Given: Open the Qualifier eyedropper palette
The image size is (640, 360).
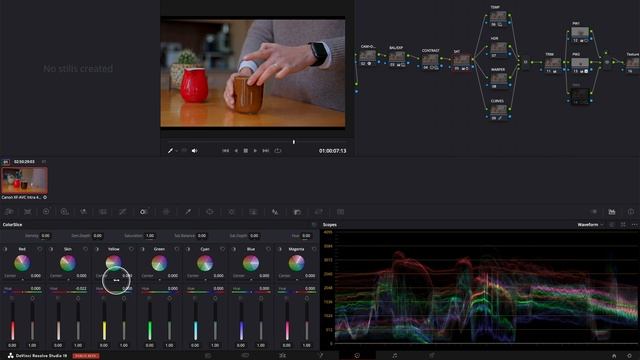Looking at the screenshot, I should click(x=188, y=212).
